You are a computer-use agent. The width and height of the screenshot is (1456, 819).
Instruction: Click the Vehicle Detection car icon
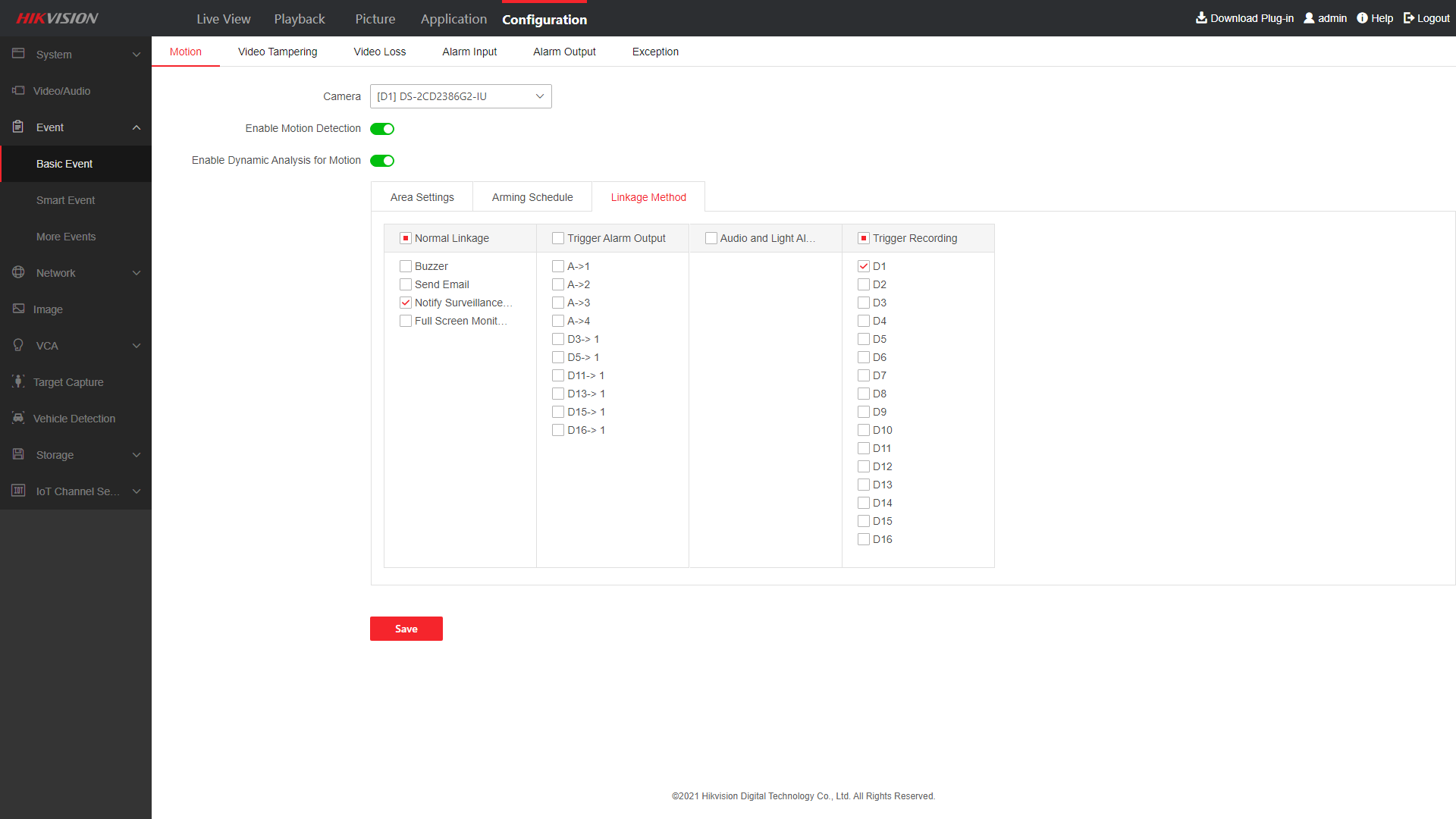pos(18,418)
